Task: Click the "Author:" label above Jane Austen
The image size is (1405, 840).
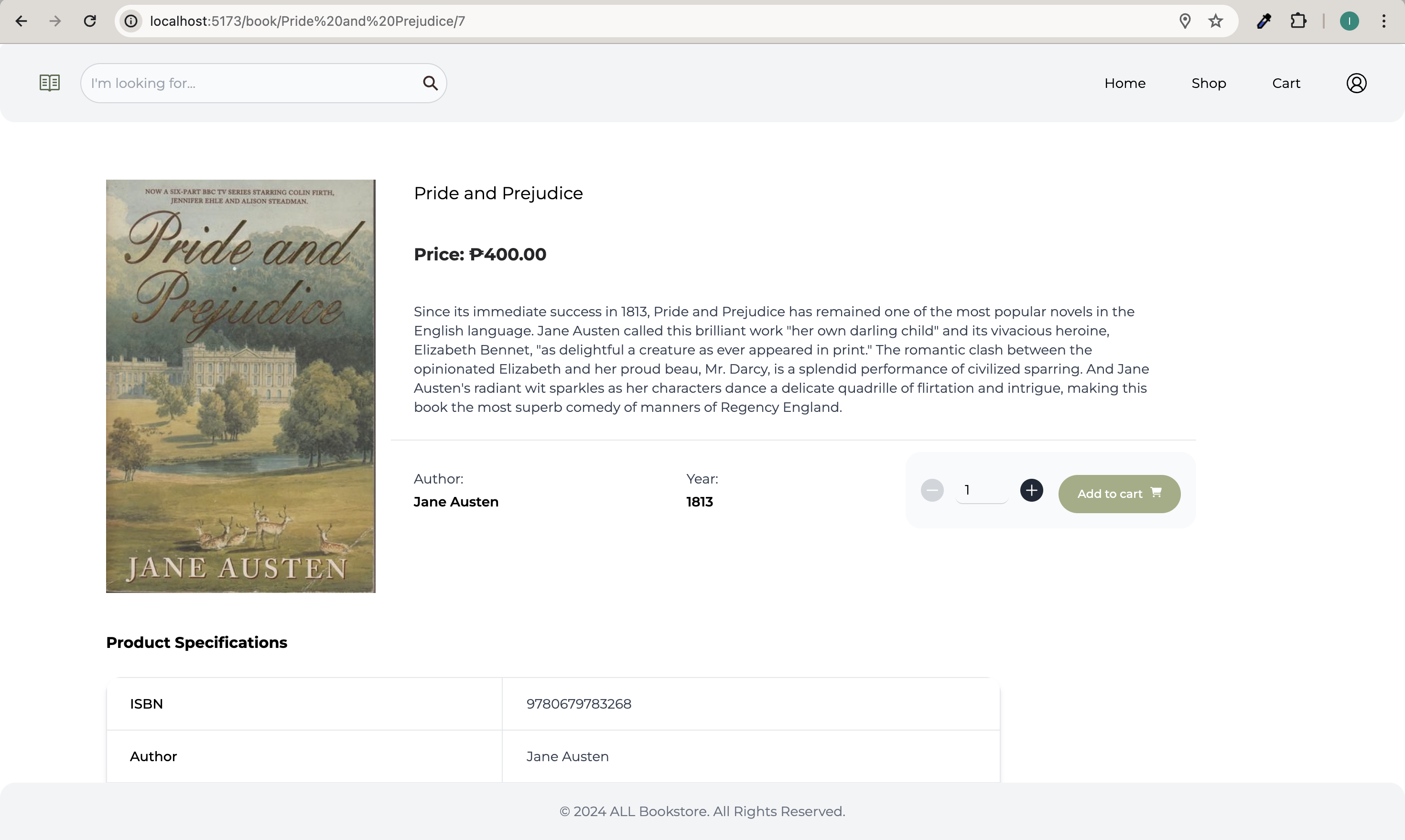Action: click(x=439, y=479)
